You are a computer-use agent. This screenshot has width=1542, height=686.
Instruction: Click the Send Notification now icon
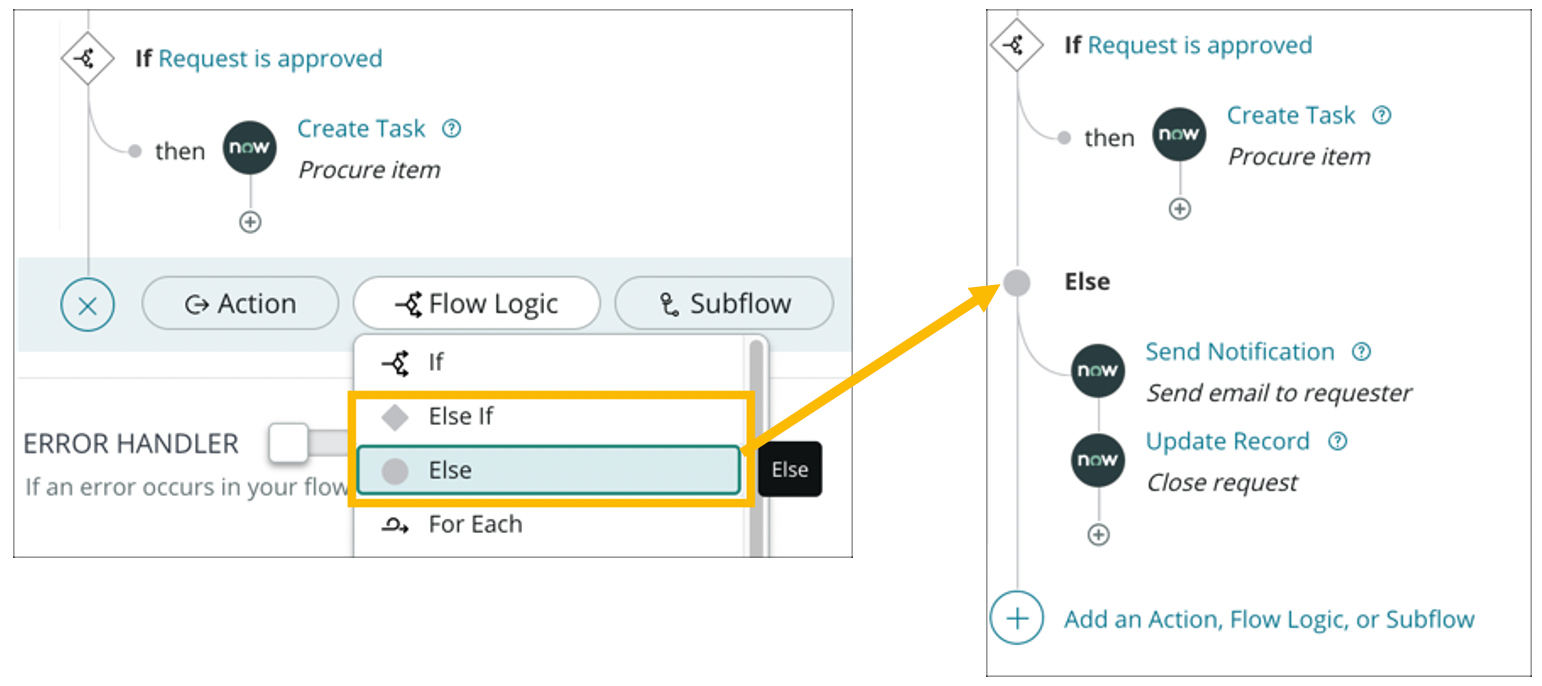[1097, 371]
